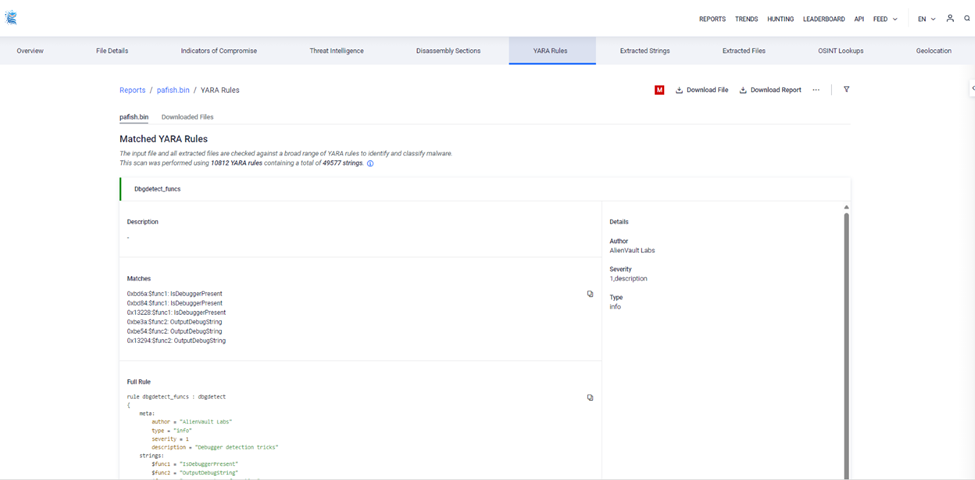Click the site logo in the header

(x=11, y=18)
